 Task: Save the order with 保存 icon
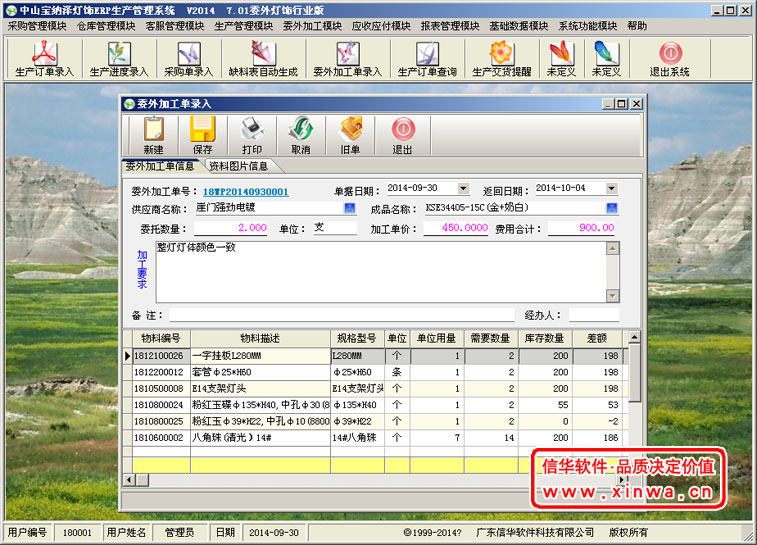pyautogui.click(x=203, y=136)
